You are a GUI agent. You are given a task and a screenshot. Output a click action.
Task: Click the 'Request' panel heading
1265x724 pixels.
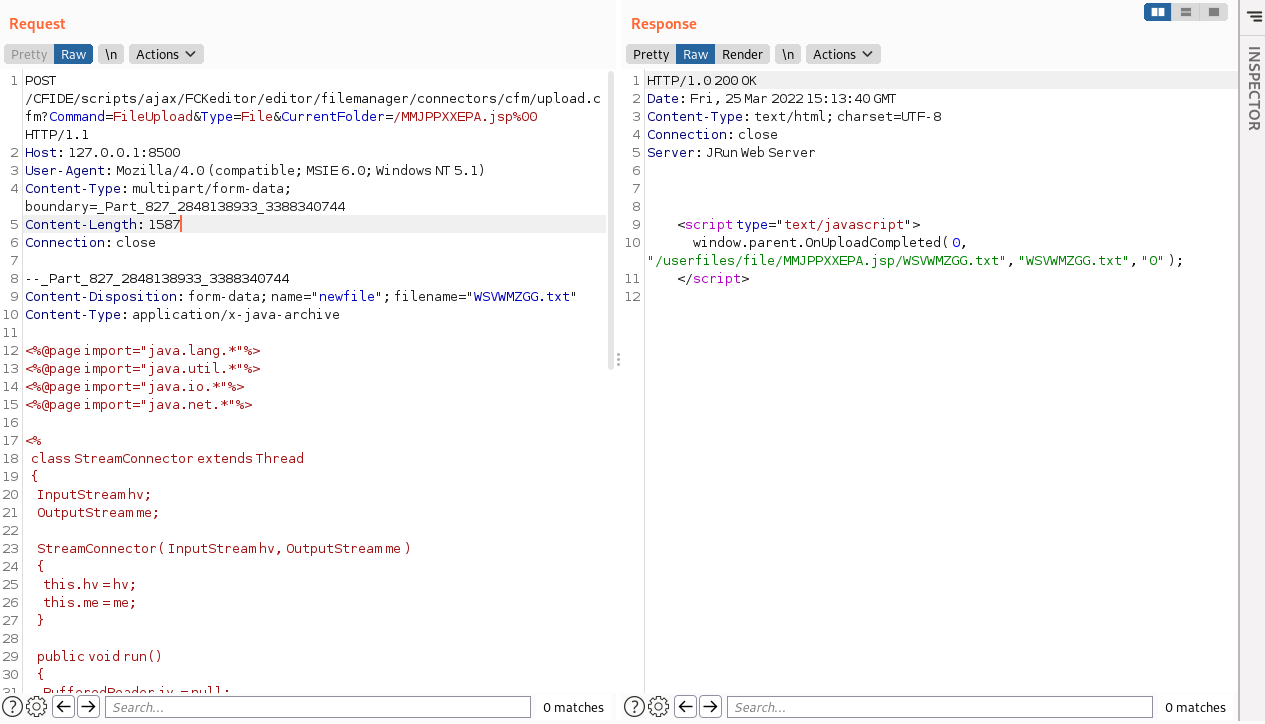click(37, 24)
